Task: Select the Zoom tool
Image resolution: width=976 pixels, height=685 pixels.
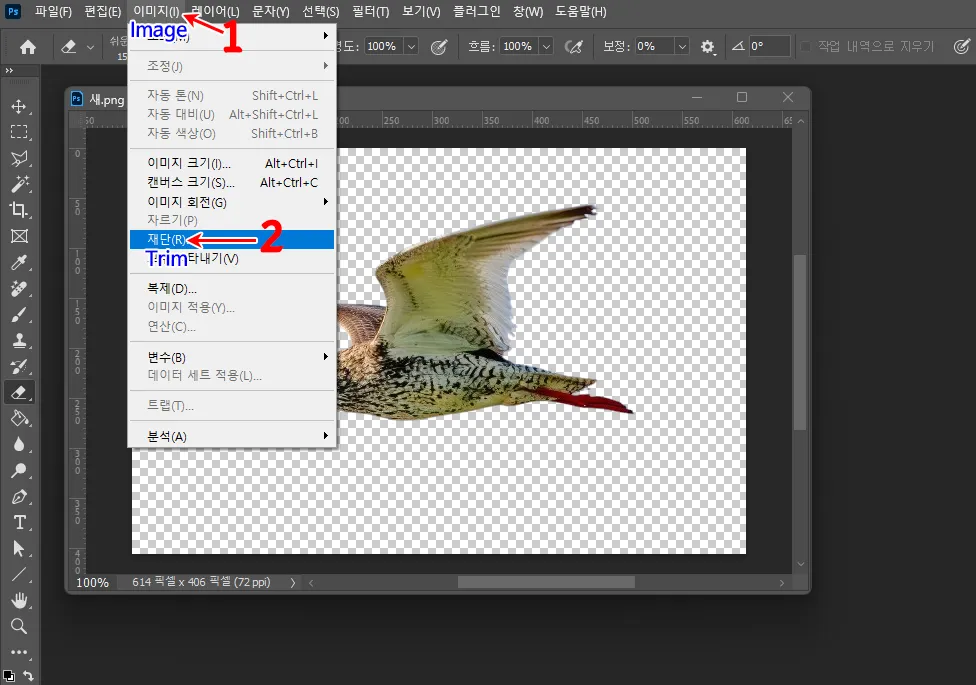Action: (x=19, y=626)
